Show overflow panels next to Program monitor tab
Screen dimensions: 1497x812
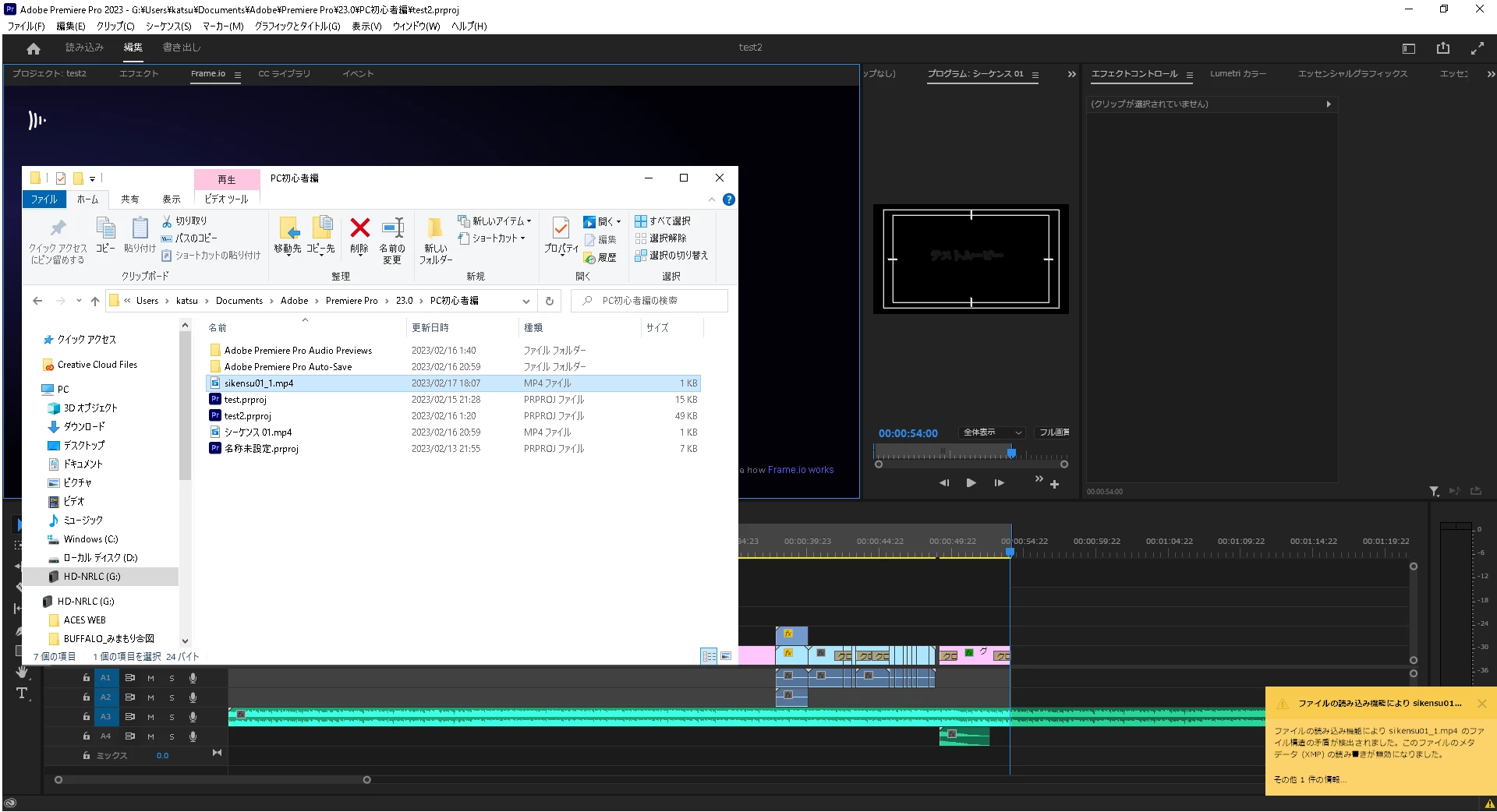1071,74
